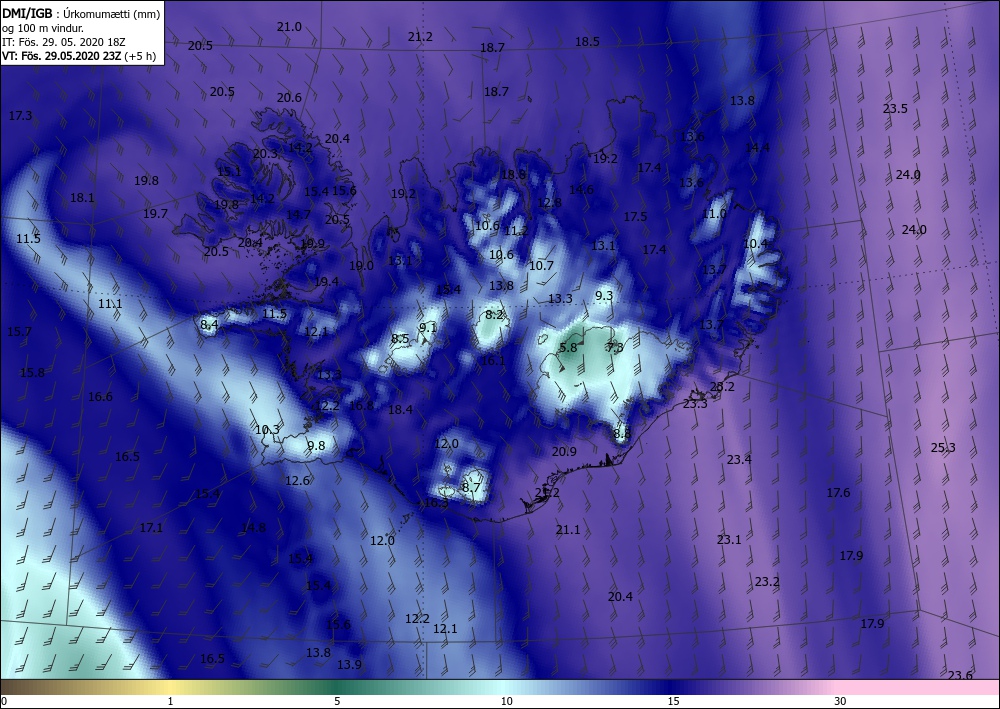Click the map value 11.0

[x=714, y=214]
